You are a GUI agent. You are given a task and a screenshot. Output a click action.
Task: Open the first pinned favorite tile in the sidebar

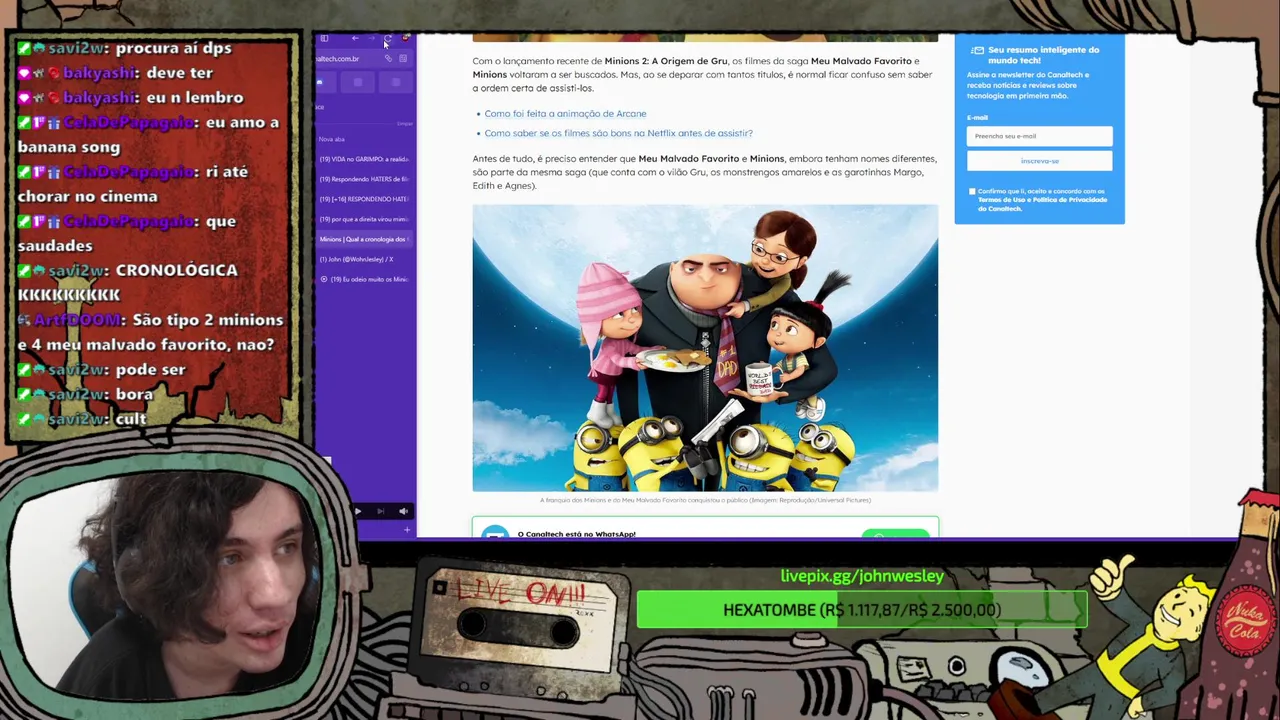click(x=326, y=82)
